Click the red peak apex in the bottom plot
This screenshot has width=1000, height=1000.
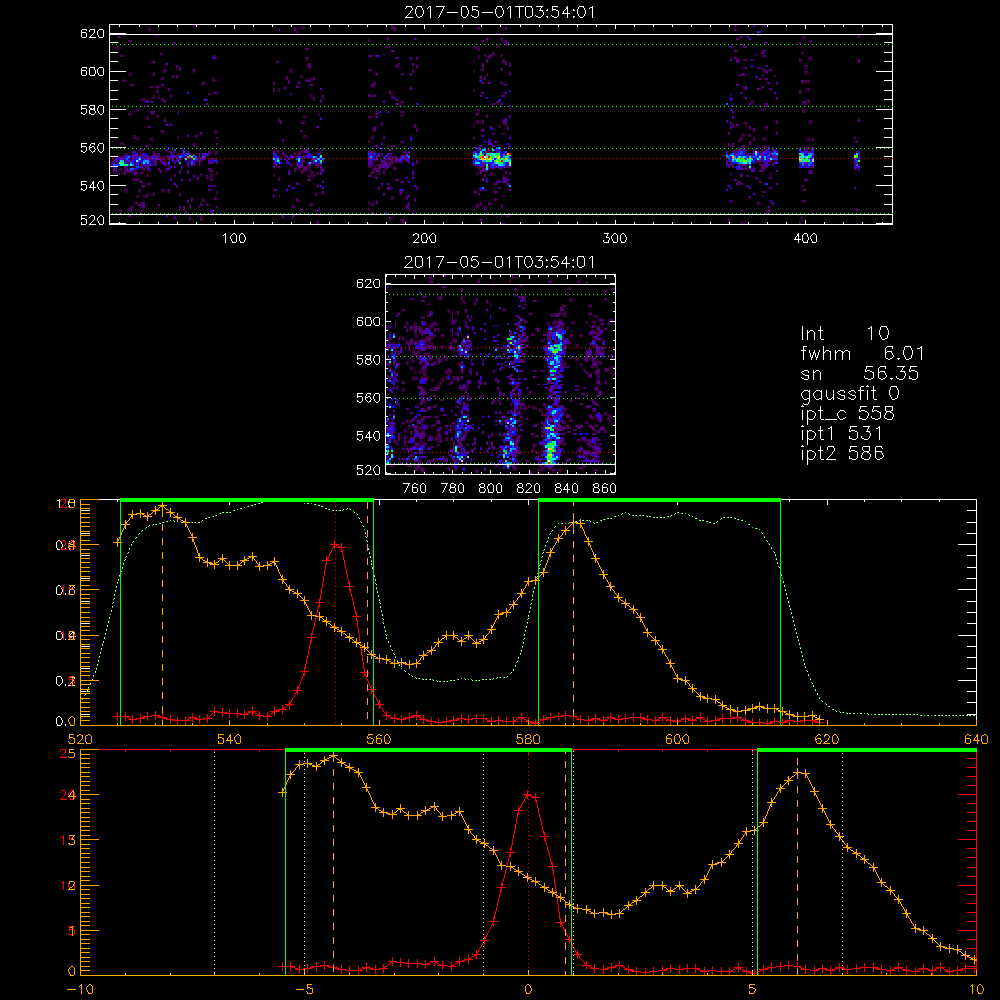pyautogui.click(x=529, y=795)
